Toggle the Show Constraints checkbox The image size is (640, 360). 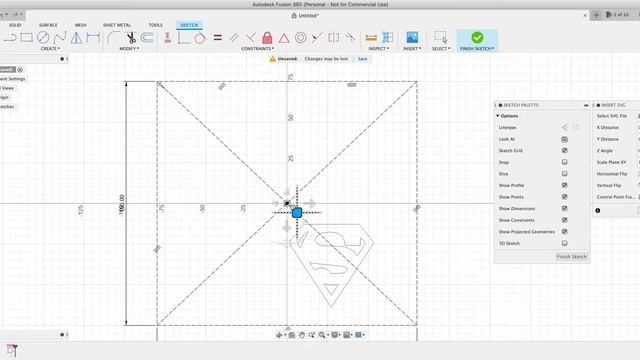pyautogui.click(x=564, y=220)
